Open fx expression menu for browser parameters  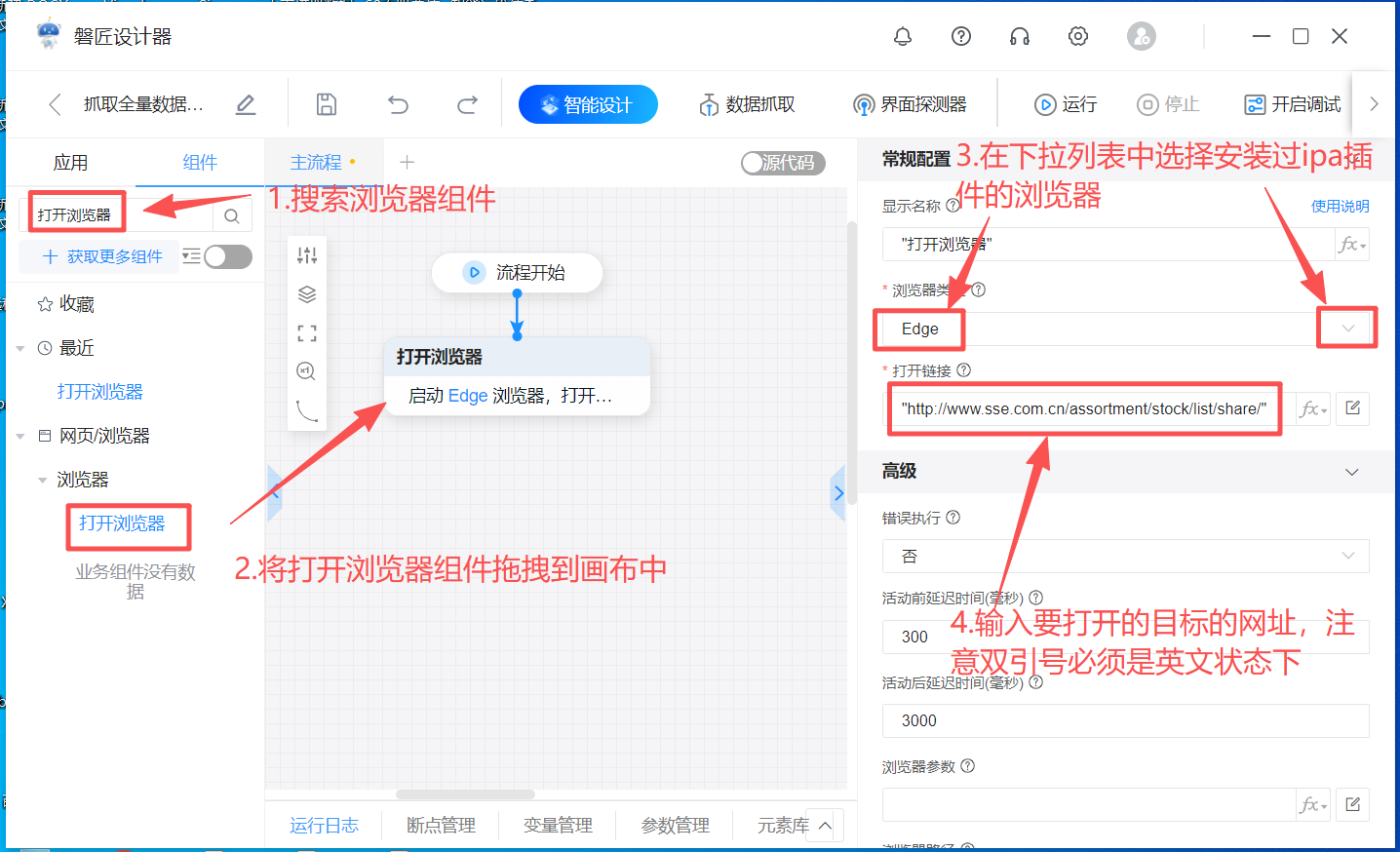[x=1313, y=804]
